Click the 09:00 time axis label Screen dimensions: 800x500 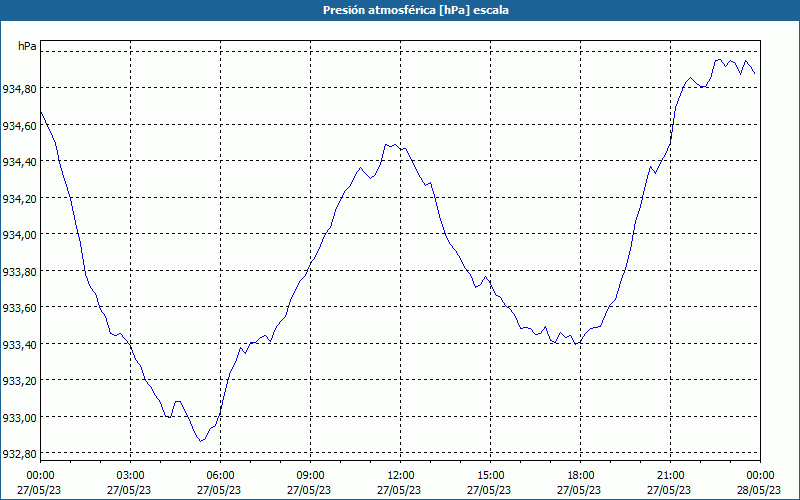point(310,476)
